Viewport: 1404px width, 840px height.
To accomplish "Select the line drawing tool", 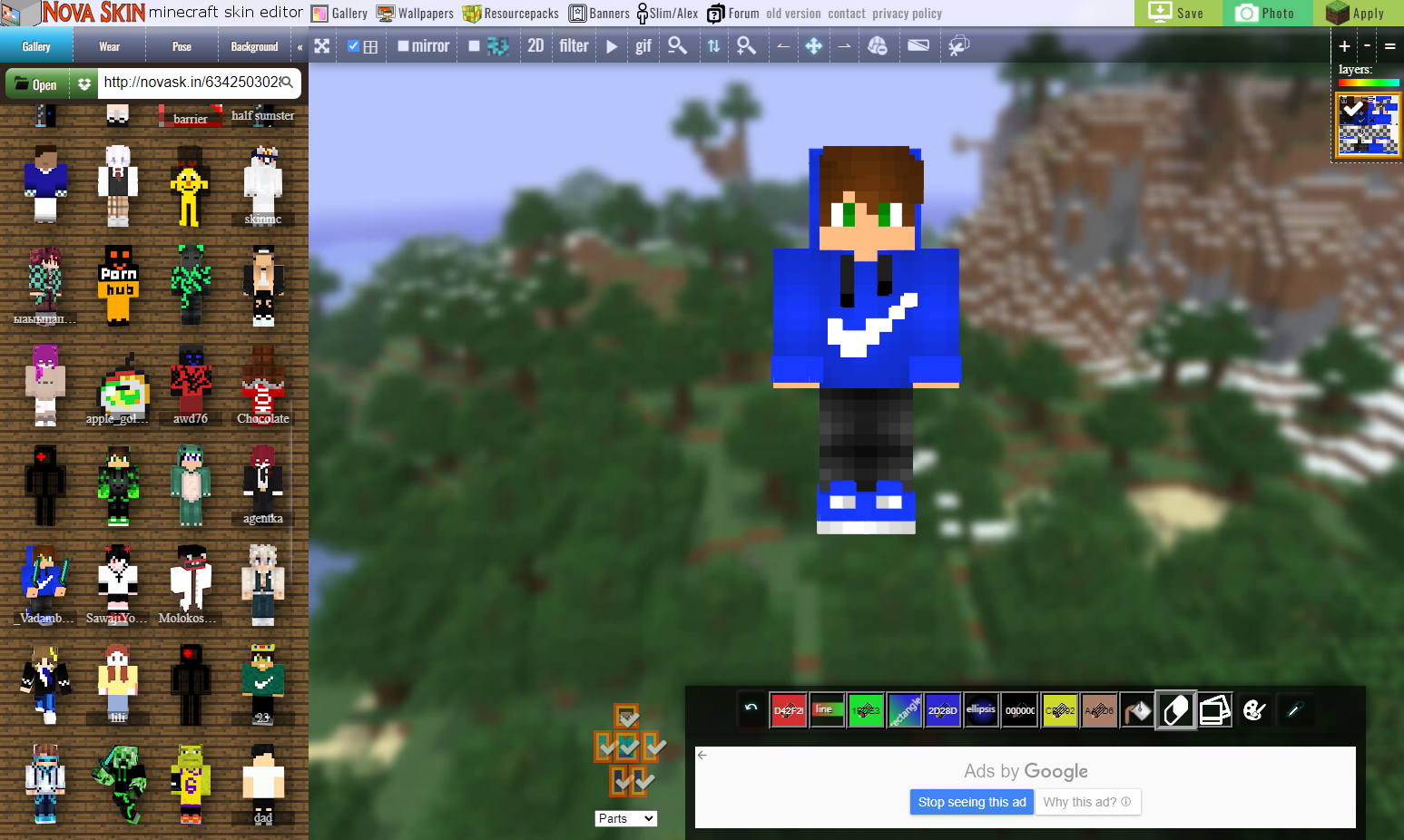I will tap(828, 711).
